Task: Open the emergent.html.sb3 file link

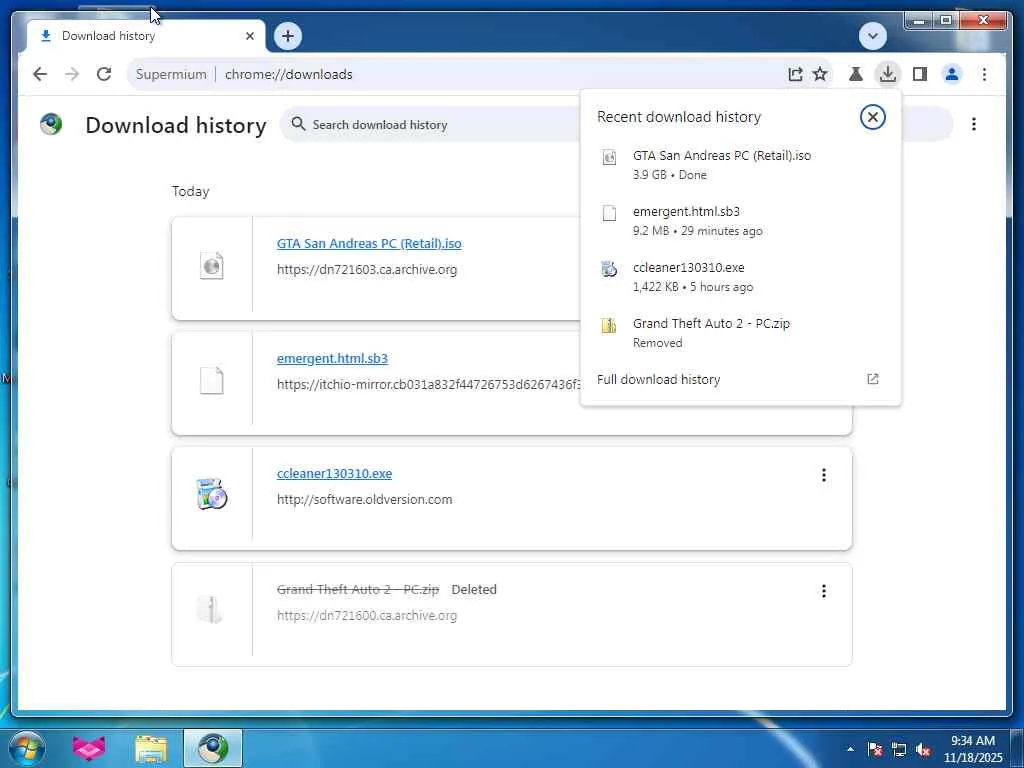Action: coord(332,359)
